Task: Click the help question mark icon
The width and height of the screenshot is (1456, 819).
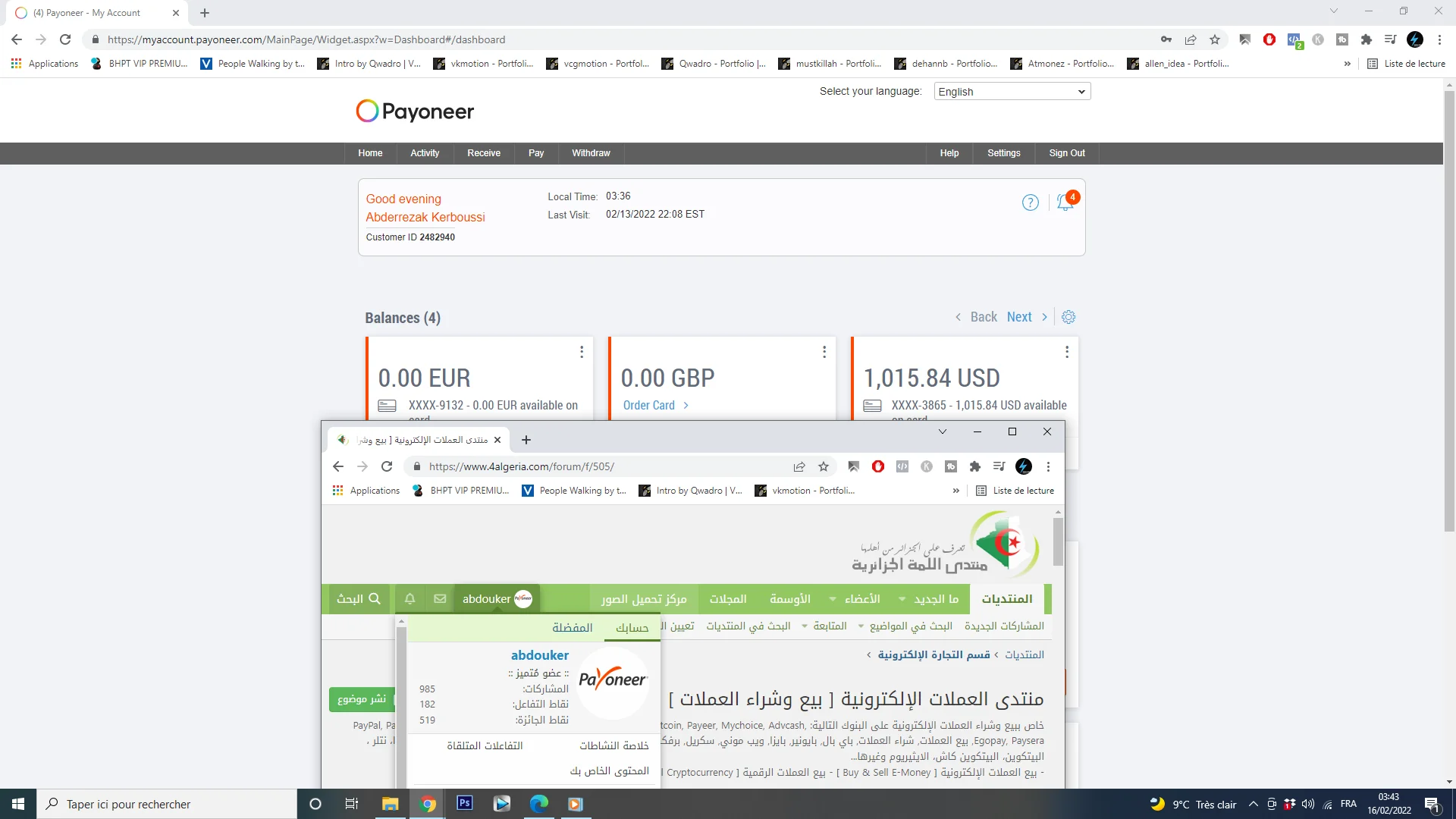Action: pyautogui.click(x=1030, y=202)
